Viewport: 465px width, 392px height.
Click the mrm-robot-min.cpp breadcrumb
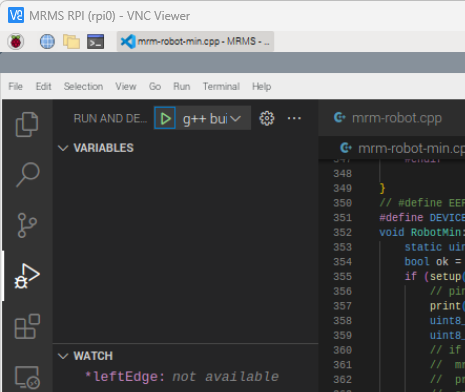click(402, 148)
